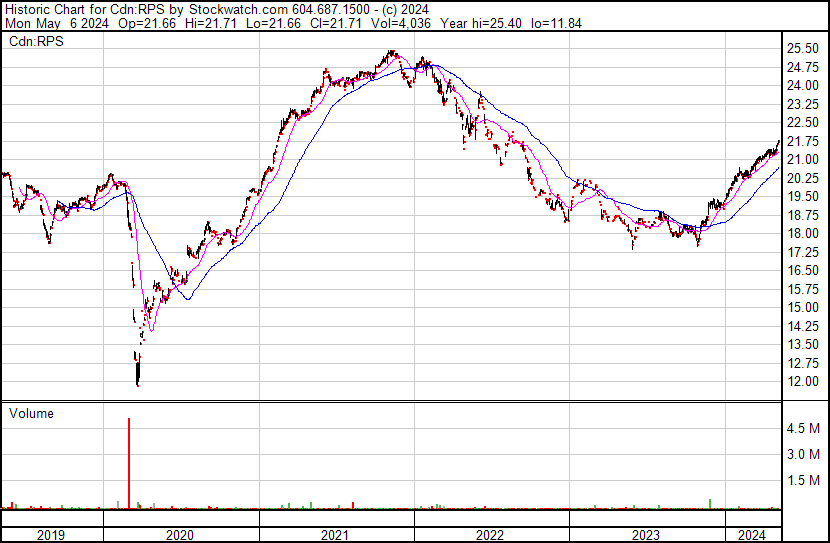Select the 2020 year label
830x543 pixels.
click(180, 535)
